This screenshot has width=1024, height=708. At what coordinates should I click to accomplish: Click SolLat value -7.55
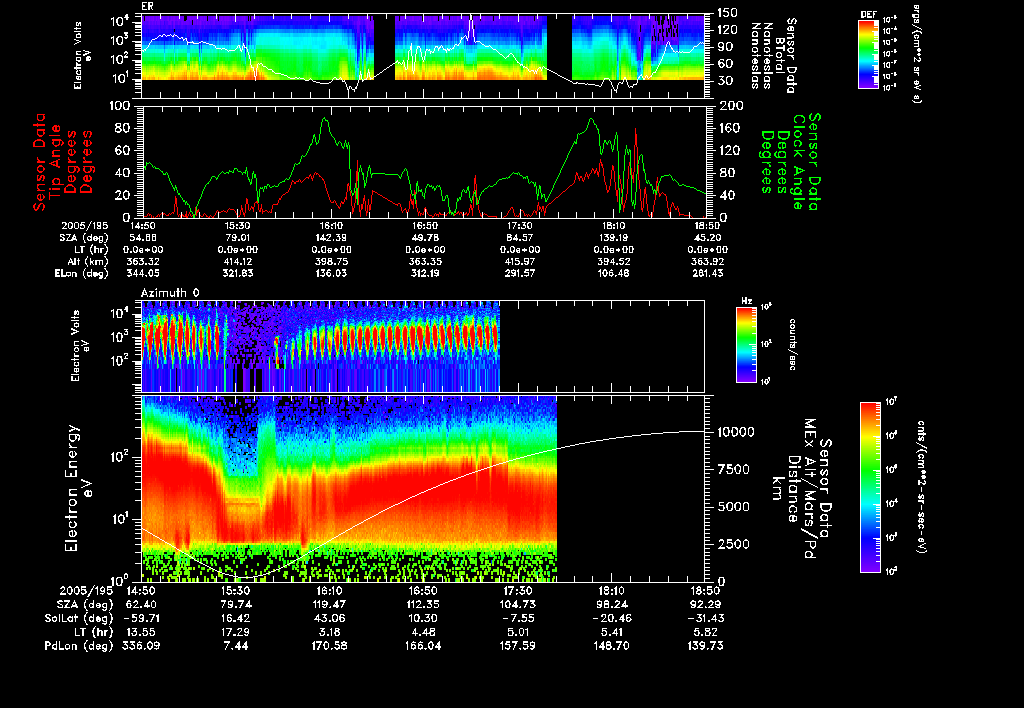pos(517,618)
